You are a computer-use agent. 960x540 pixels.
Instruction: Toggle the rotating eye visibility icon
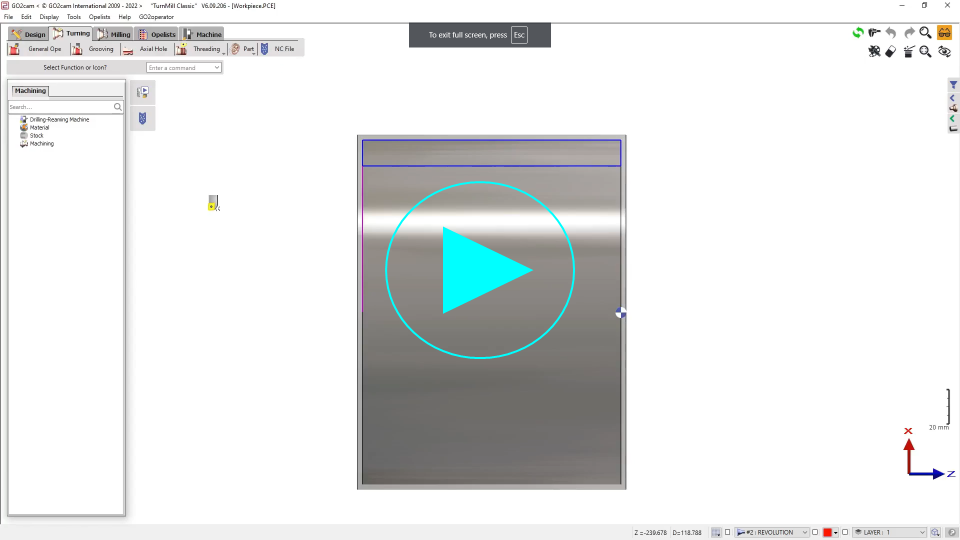tap(945, 51)
